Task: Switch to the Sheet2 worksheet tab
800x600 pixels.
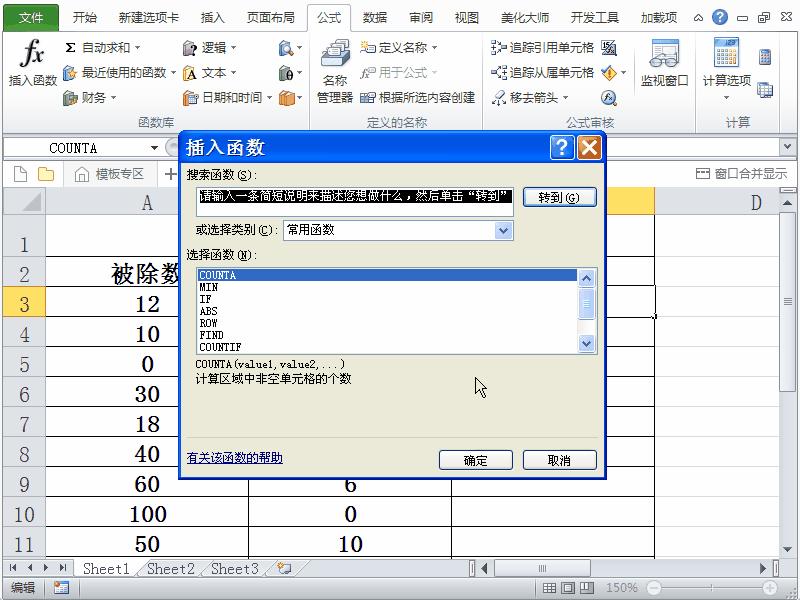Action: [171, 568]
